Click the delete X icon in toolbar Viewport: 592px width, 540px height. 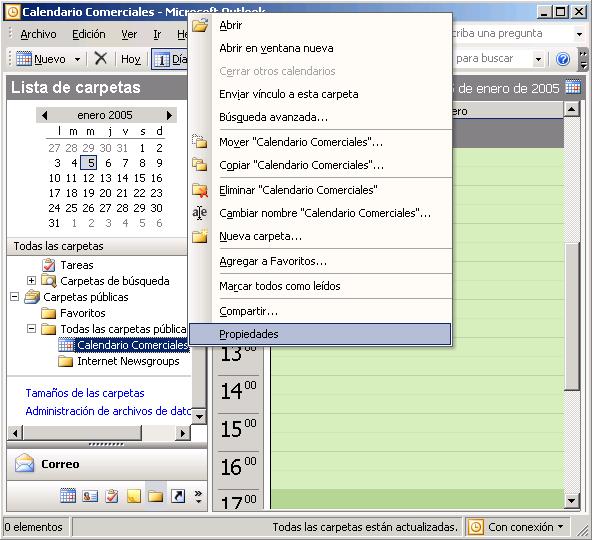pos(101,59)
